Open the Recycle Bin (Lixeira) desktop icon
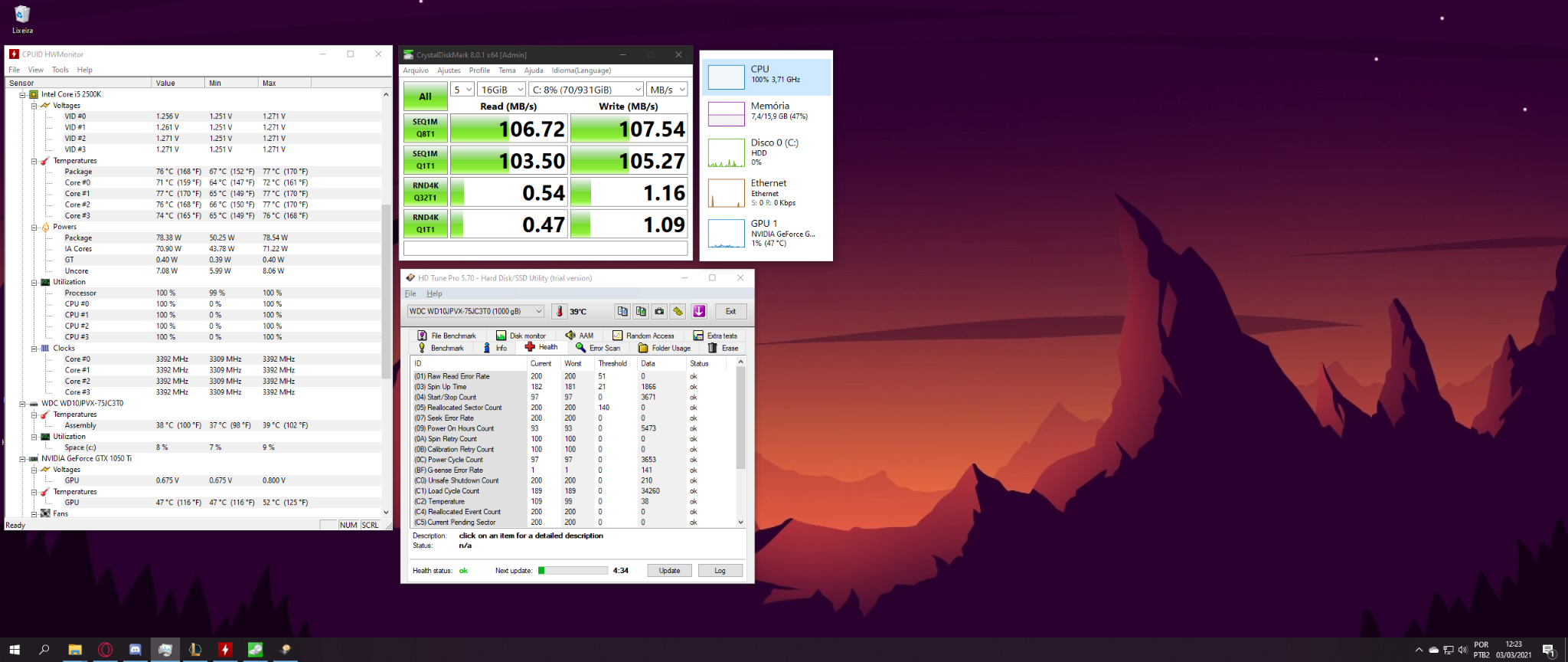Image resolution: width=1568 pixels, height=662 pixels. coord(22,20)
